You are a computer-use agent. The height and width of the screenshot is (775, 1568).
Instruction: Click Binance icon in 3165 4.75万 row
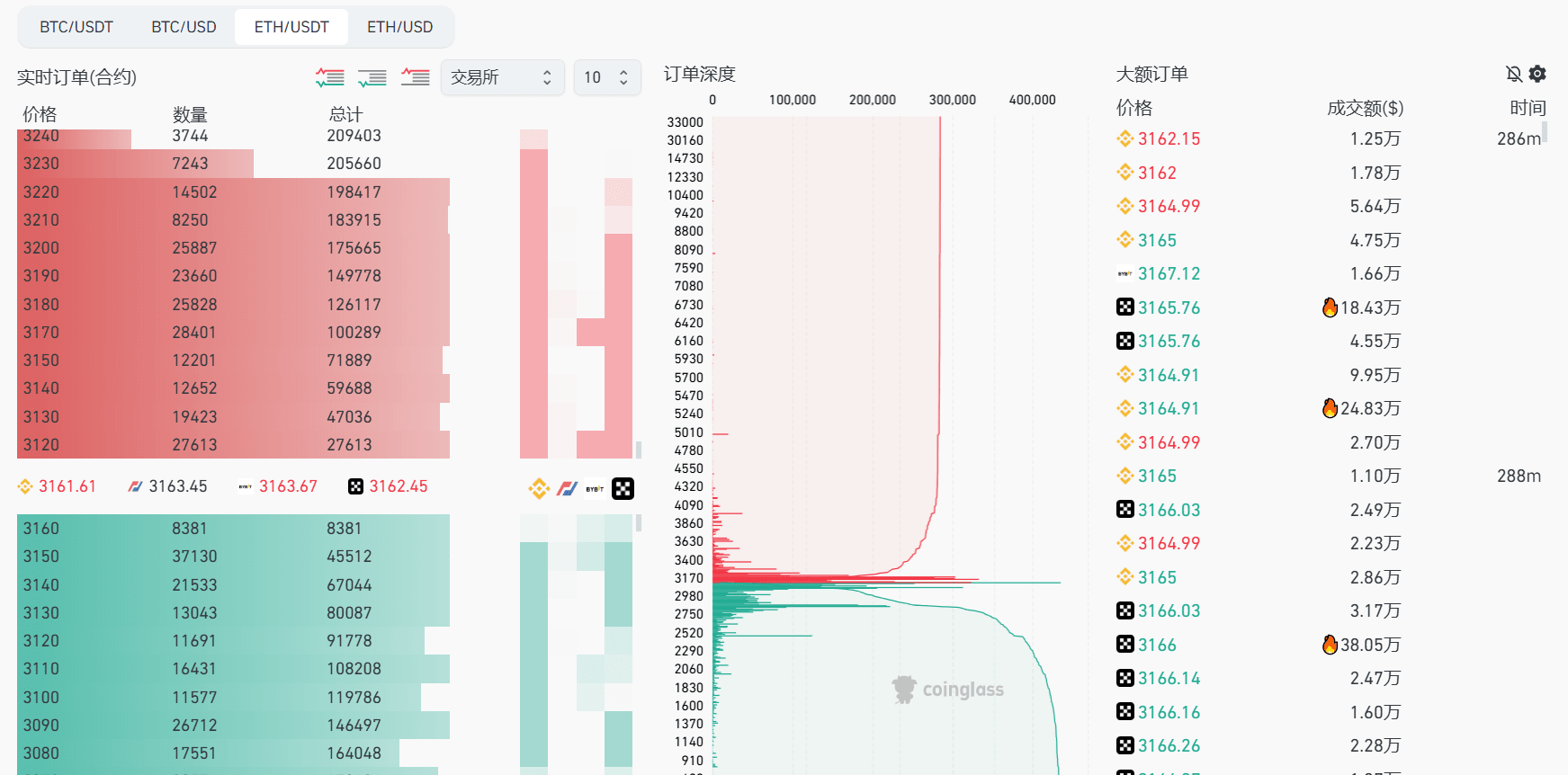1124,240
